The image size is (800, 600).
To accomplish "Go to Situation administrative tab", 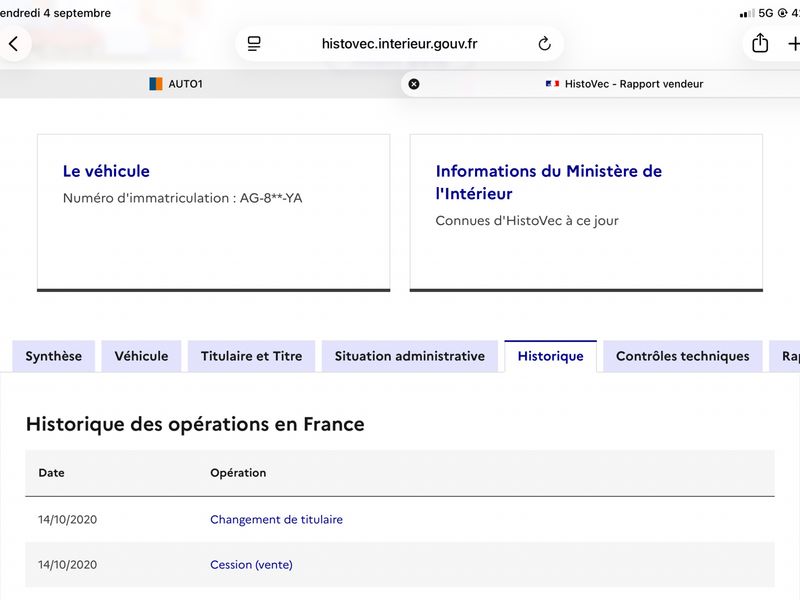I will point(410,356).
